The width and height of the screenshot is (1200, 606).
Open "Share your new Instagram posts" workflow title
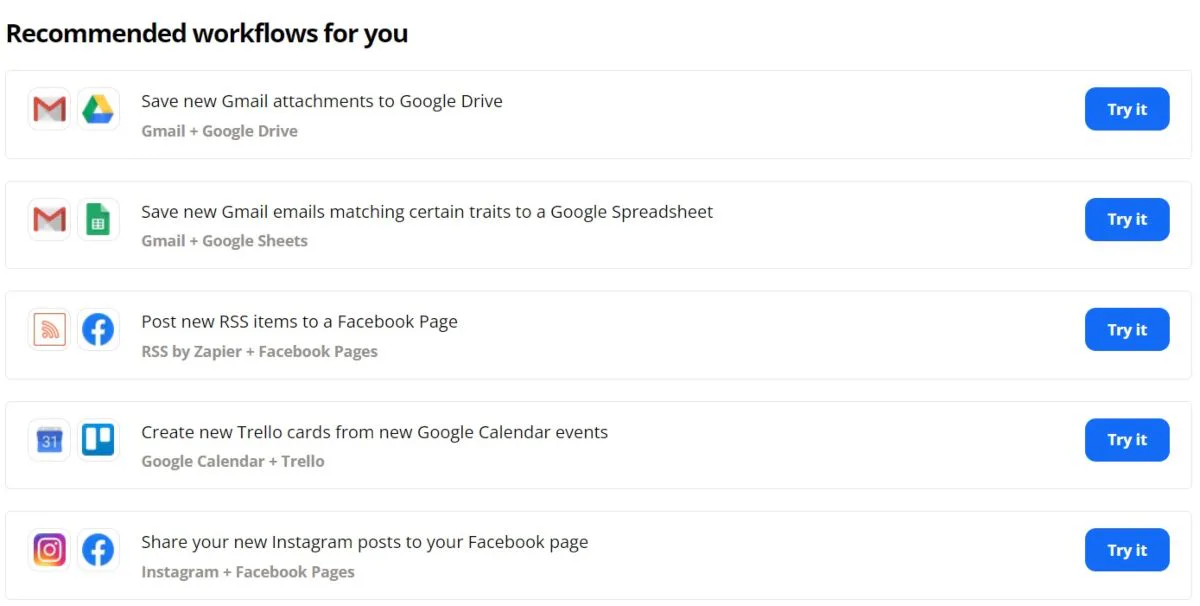pos(364,542)
